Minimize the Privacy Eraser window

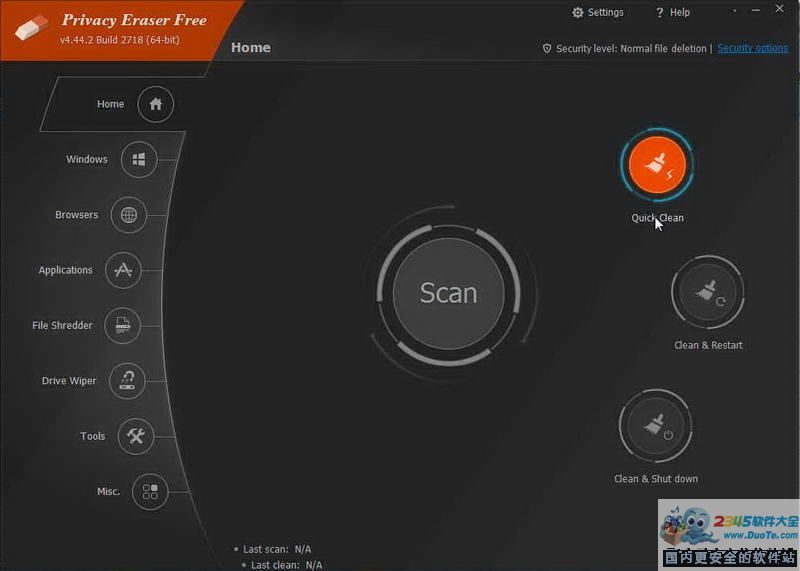click(x=756, y=10)
